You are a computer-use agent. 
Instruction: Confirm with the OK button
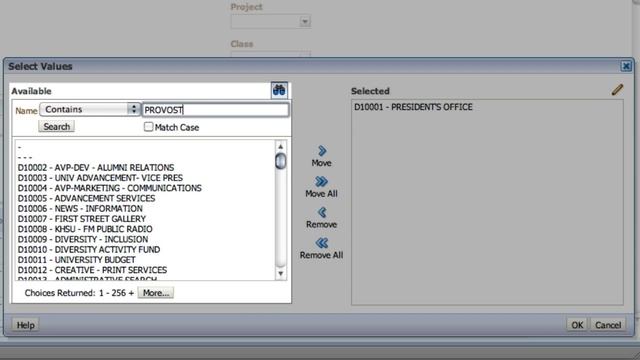point(577,325)
